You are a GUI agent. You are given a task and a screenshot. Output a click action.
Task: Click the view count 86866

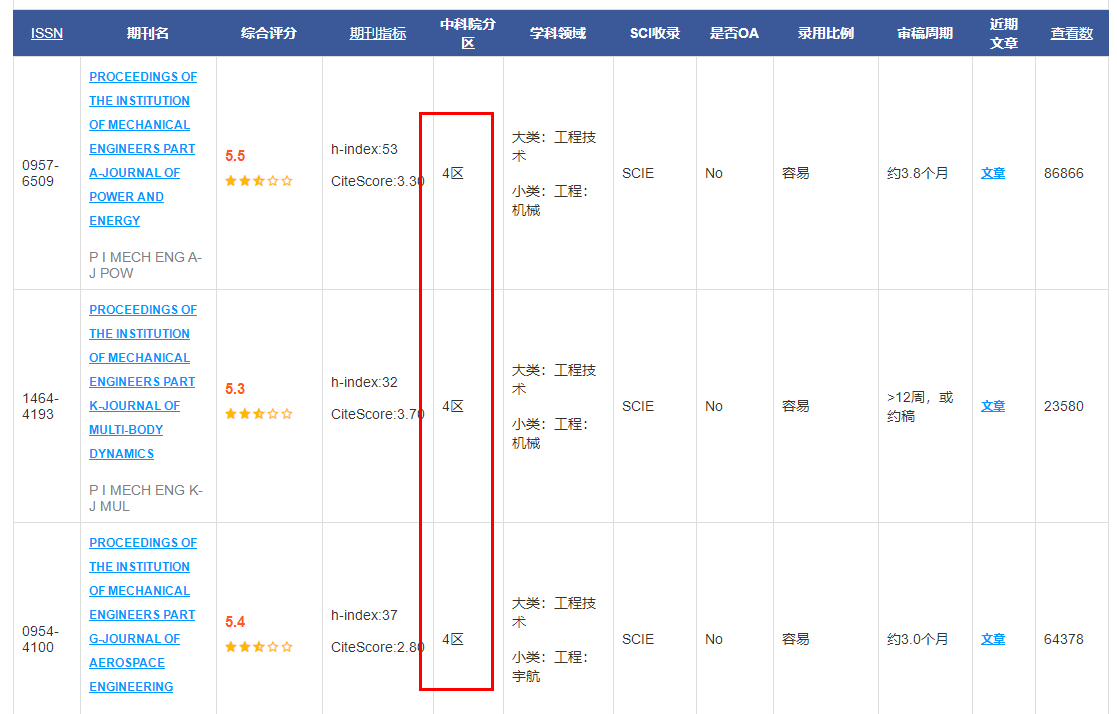pyautogui.click(x=1063, y=173)
